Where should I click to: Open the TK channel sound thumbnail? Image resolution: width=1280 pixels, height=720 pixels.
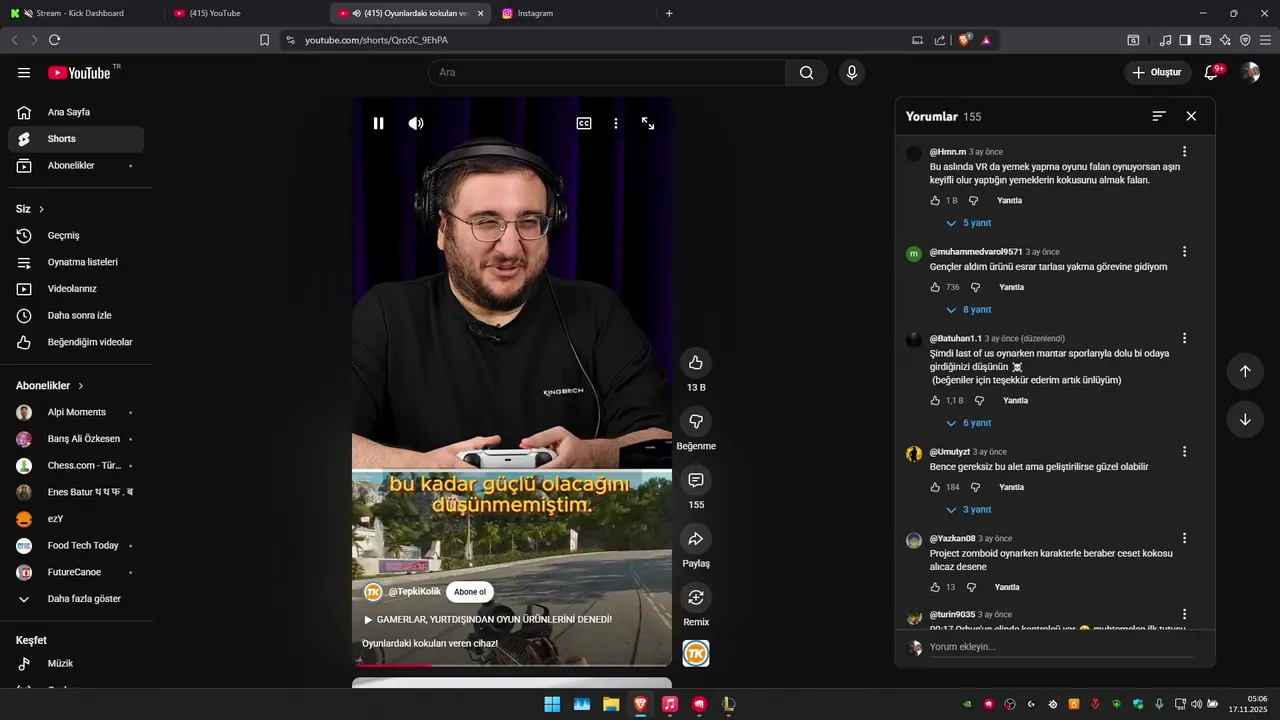point(696,654)
